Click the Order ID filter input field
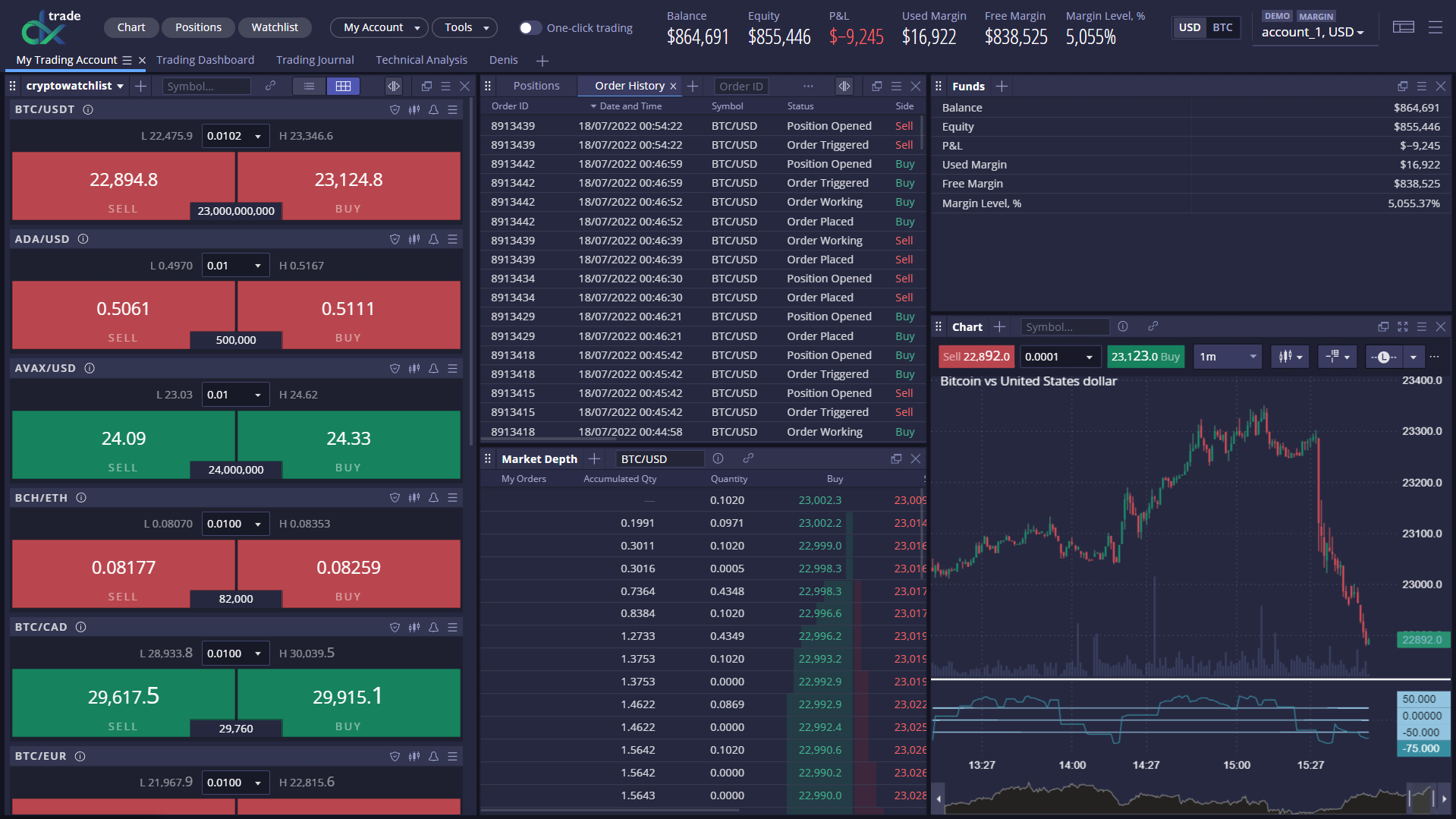 741,87
